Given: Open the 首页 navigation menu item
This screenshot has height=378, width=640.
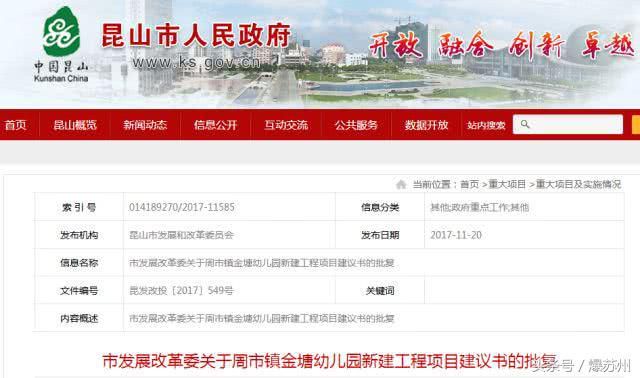Looking at the screenshot, I should pyautogui.click(x=16, y=125).
